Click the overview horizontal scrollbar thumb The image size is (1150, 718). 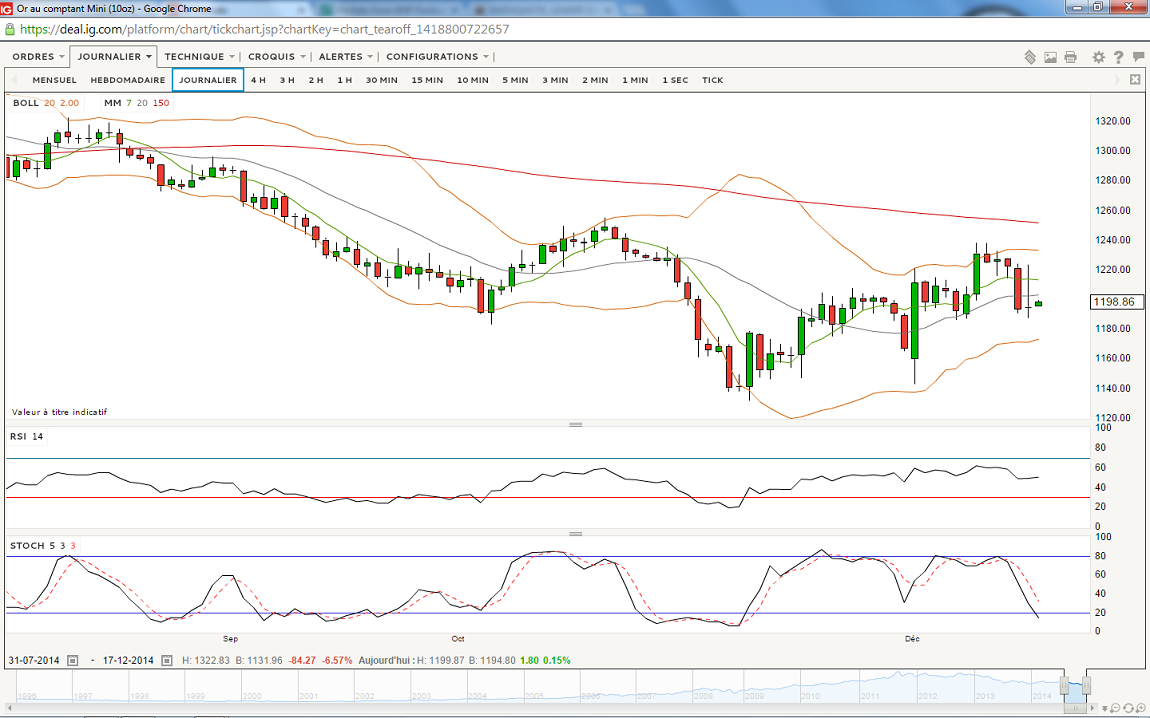coord(1075,708)
